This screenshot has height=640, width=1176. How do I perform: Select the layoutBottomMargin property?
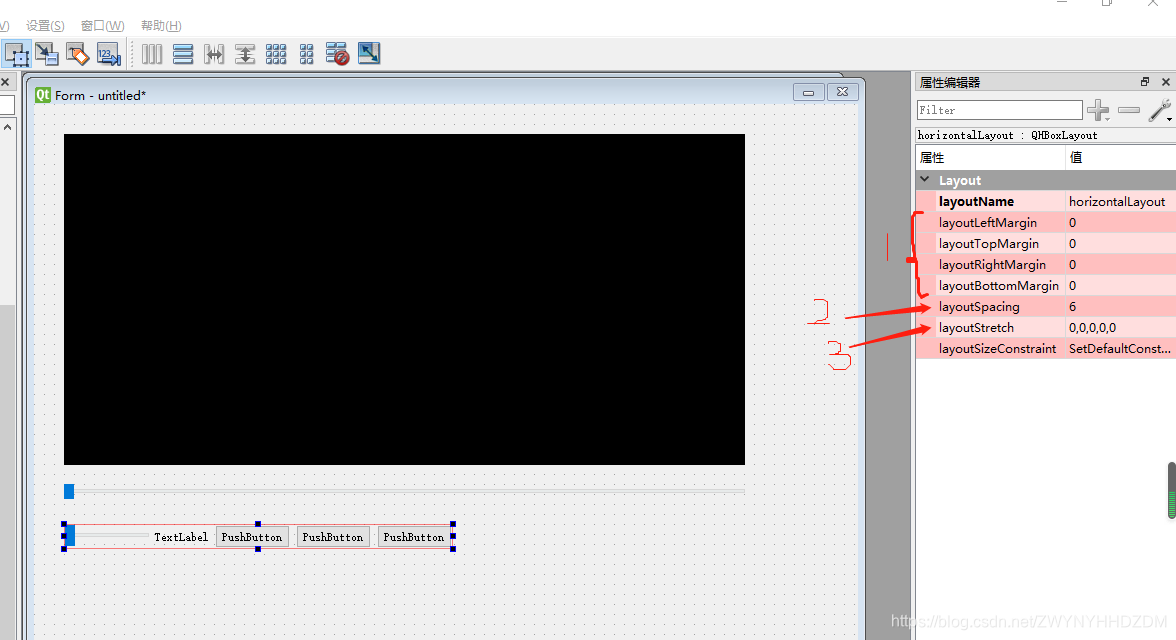click(1046, 285)
